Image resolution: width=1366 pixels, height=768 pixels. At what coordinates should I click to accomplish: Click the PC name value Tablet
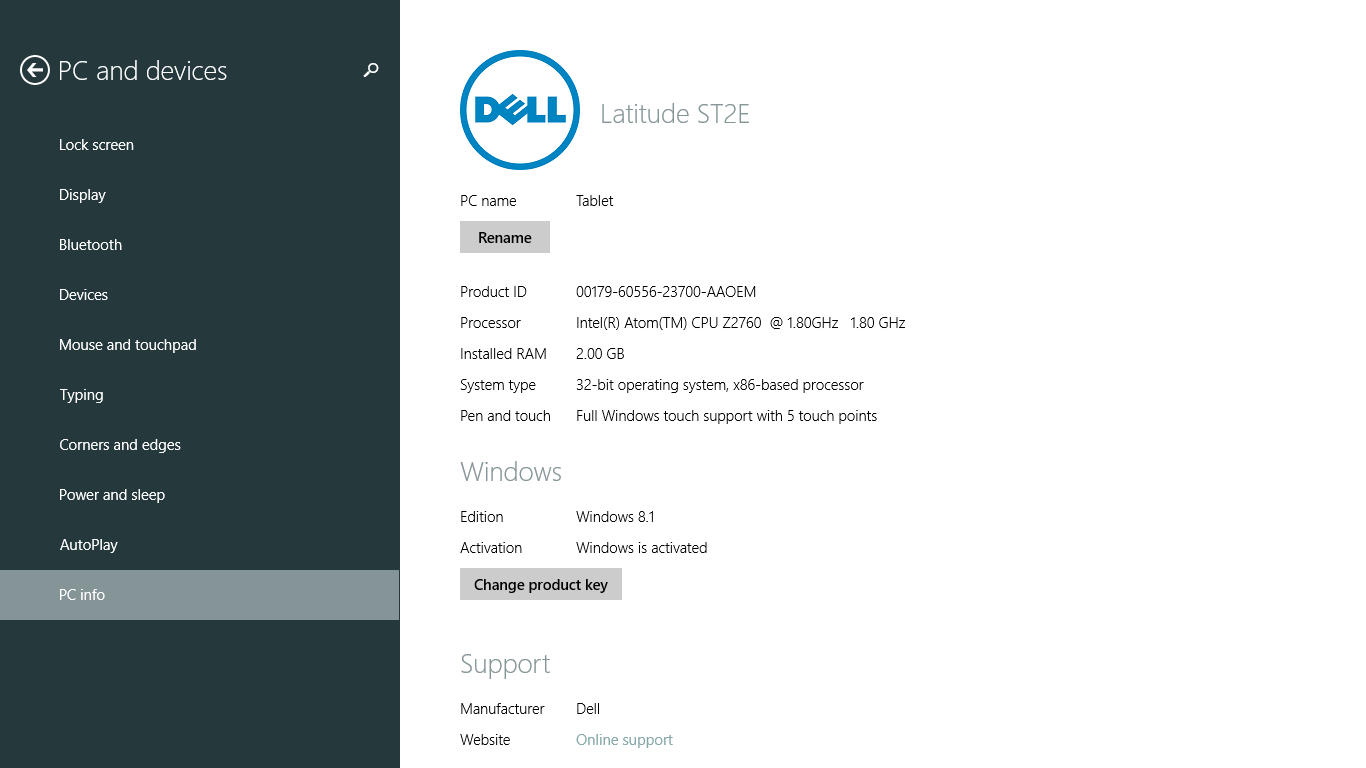click(x=594, y=200)
